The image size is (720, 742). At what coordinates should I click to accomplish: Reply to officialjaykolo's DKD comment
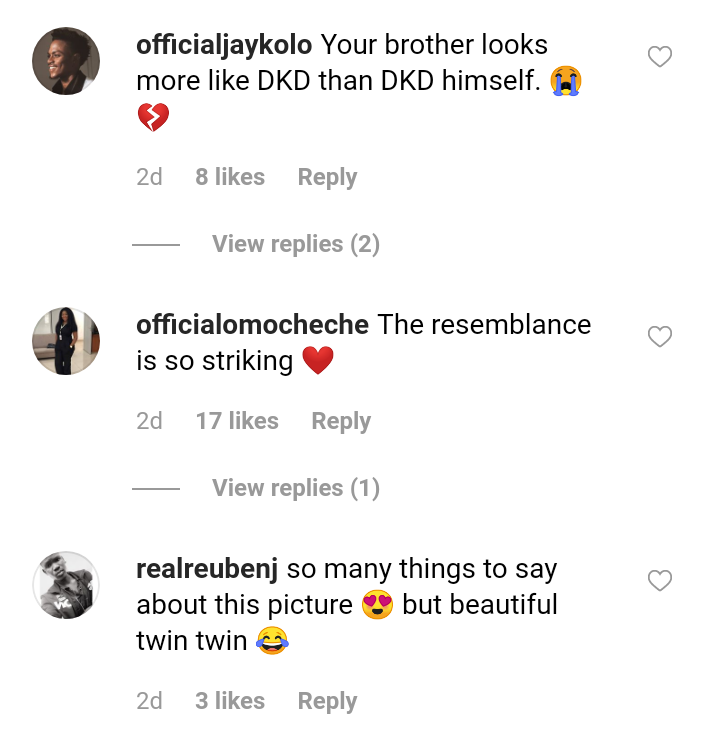tap(327, 177)
